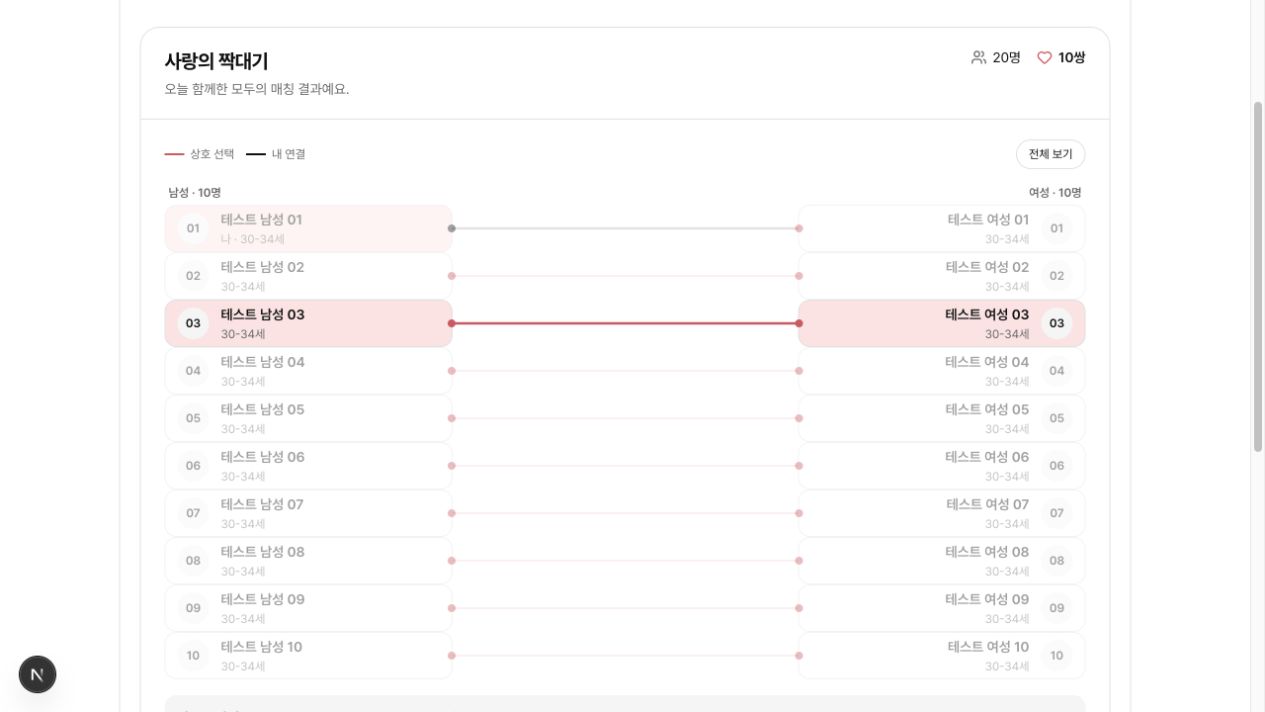The width and height of the screenshot is (1265, 712).
Task: Select the highlighted 테스트 여성 03 card
Action: pos(941,323)
